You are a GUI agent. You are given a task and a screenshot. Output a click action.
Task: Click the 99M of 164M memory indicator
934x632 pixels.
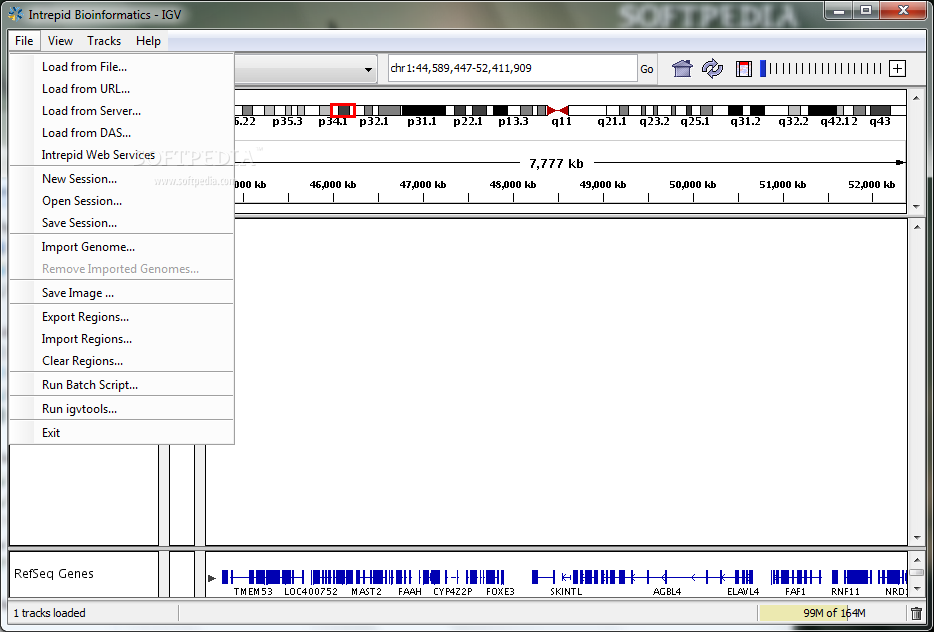click(833, 613)
